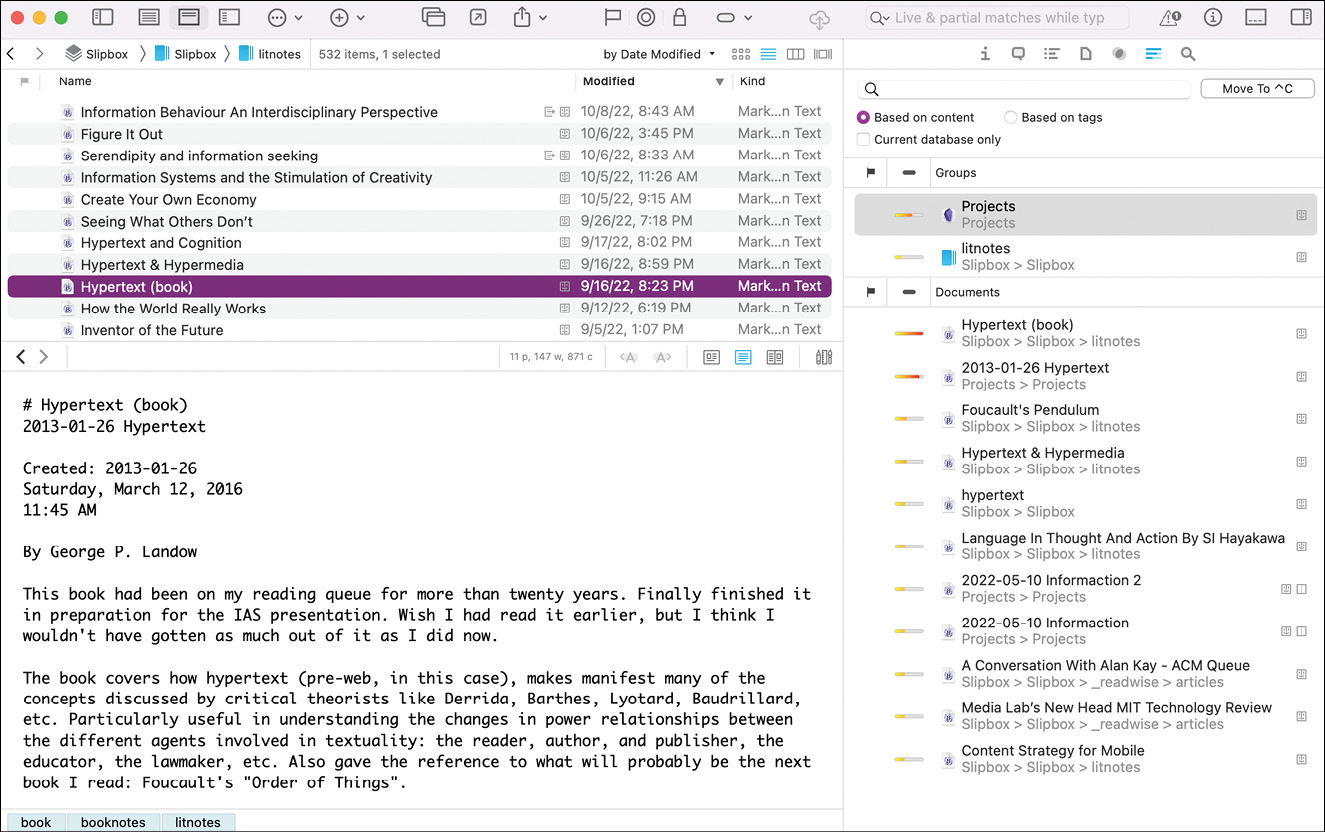The width and height of the screenshot is (1325, 832).
Task: Click the litnotes tag at bottom
Action: (198, 822)
